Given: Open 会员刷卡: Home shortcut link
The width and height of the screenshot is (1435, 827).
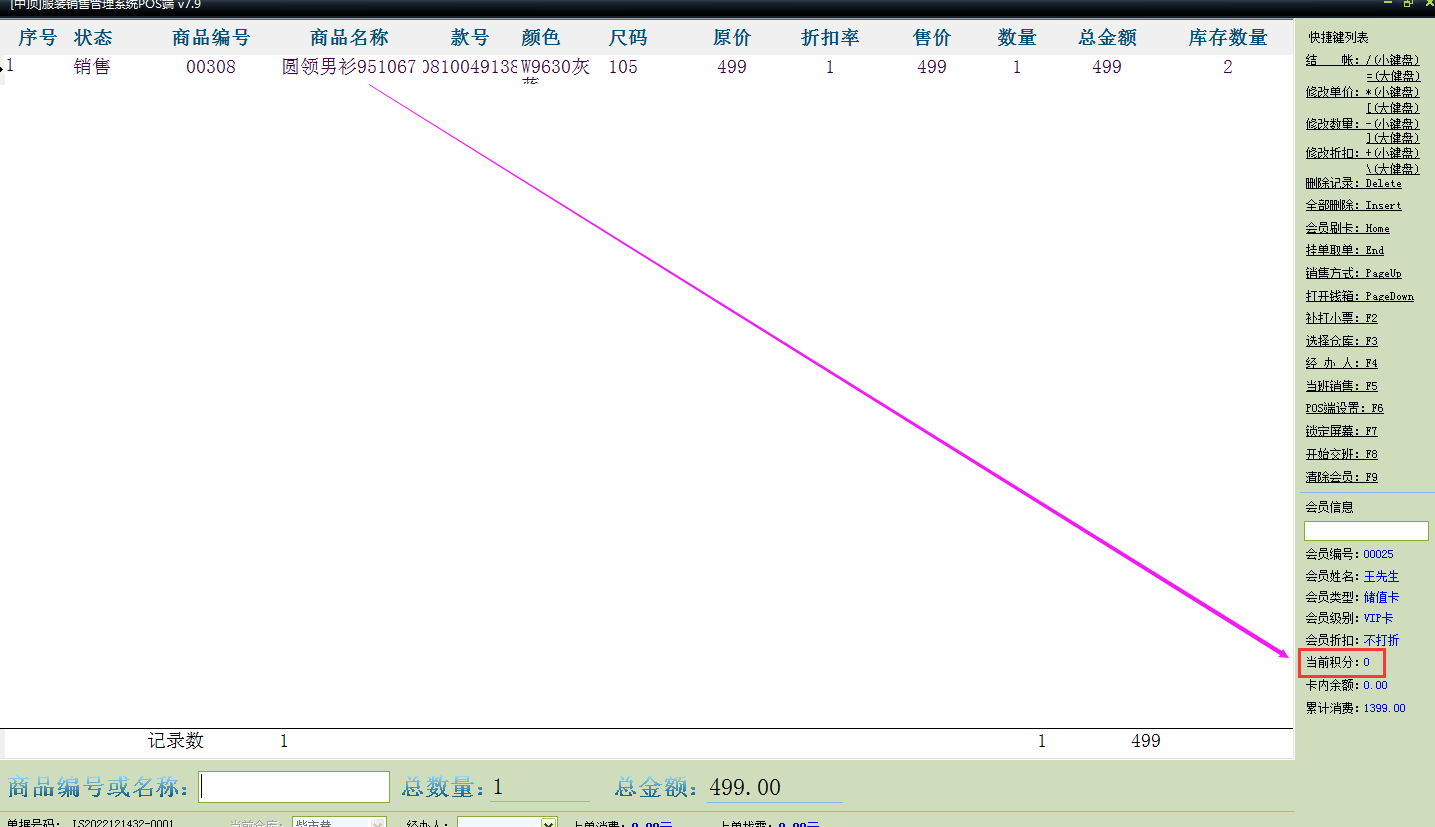Looking at the screenshot, I should click(x=1347, y=228).
